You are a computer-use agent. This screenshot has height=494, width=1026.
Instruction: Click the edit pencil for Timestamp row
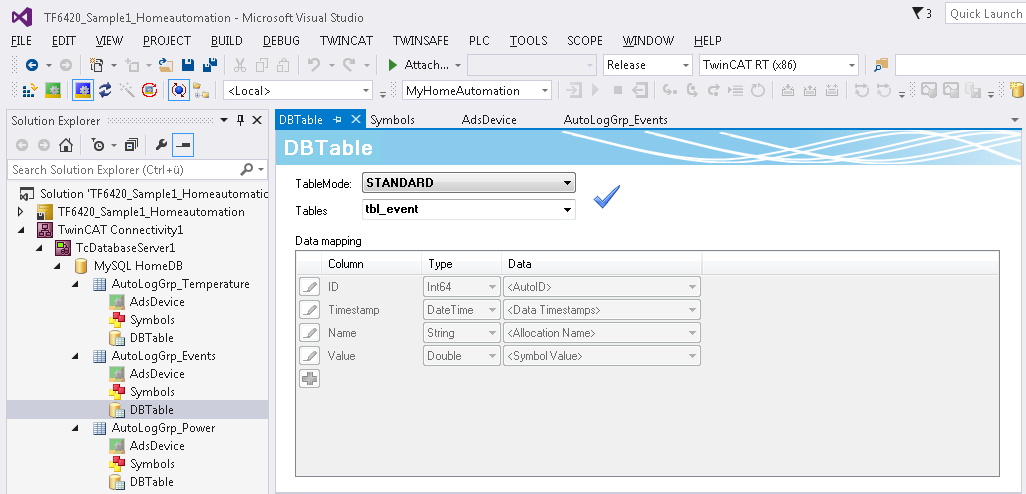click(309, 309)
